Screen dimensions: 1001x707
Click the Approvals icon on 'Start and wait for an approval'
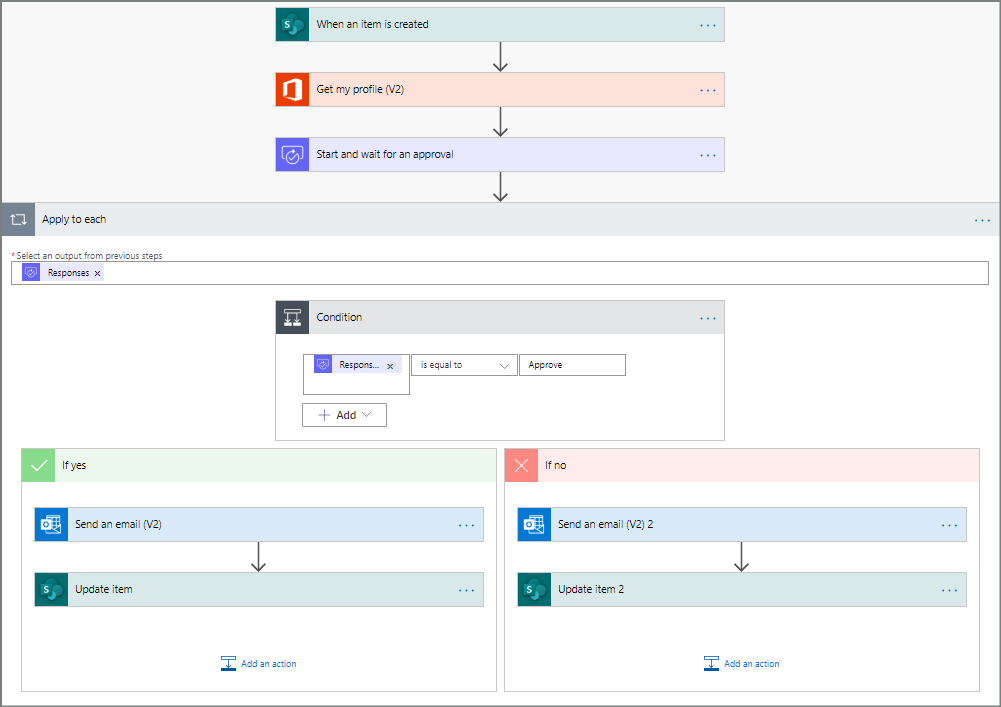(x=292, y=155)
